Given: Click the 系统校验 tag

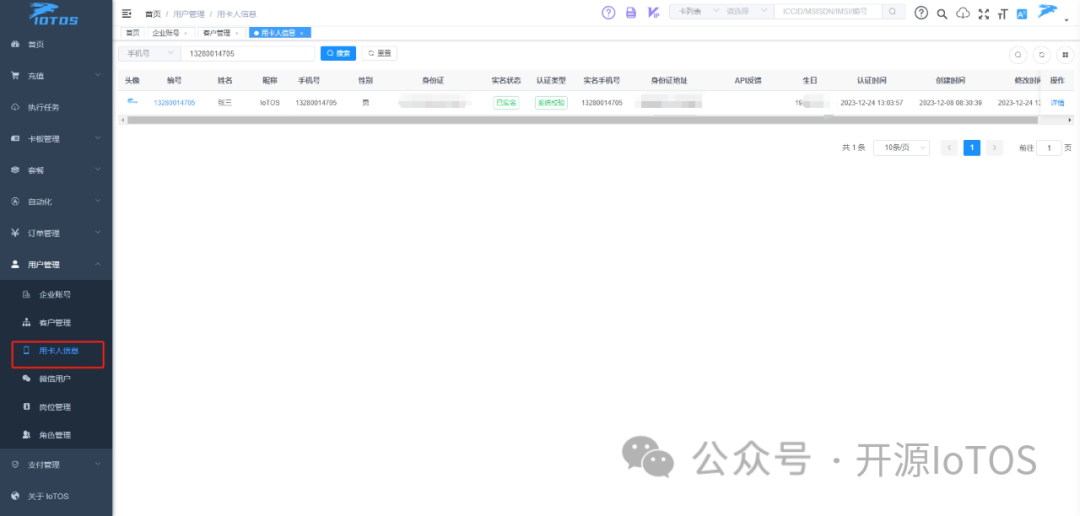Looking at the screenshot, I should (x=551, y=103).
